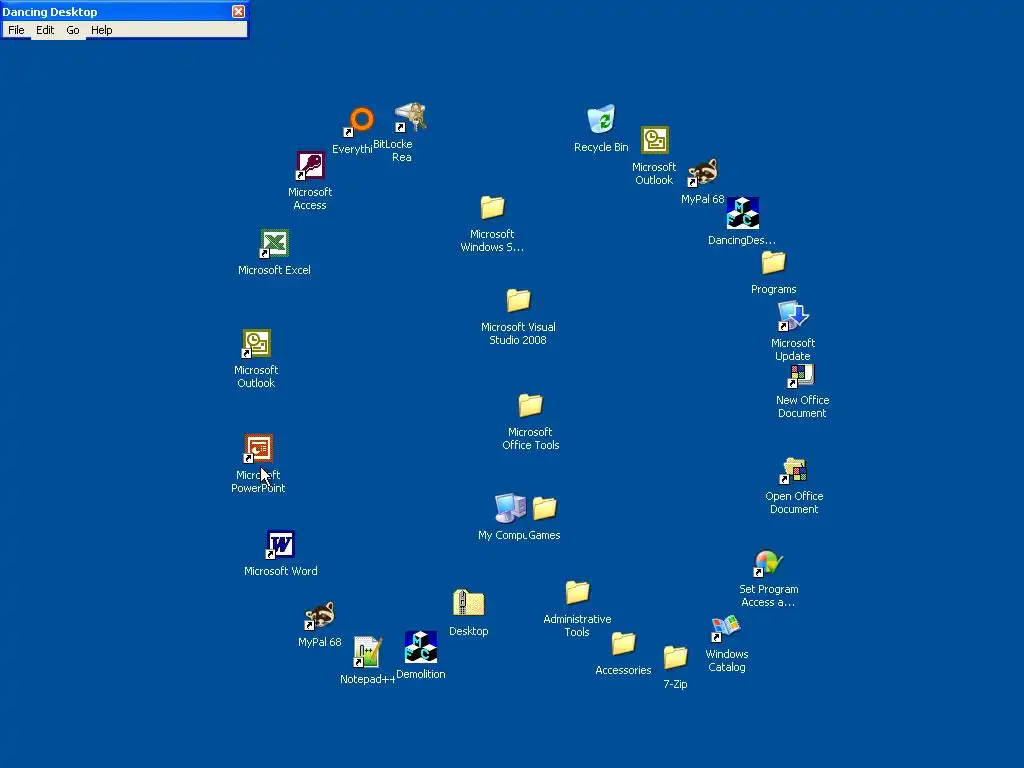Image resolution: width=1024 pixels, height=768 pixels.
Task: Open the File menu in Dancing Desktop
Action: [16, 30]
